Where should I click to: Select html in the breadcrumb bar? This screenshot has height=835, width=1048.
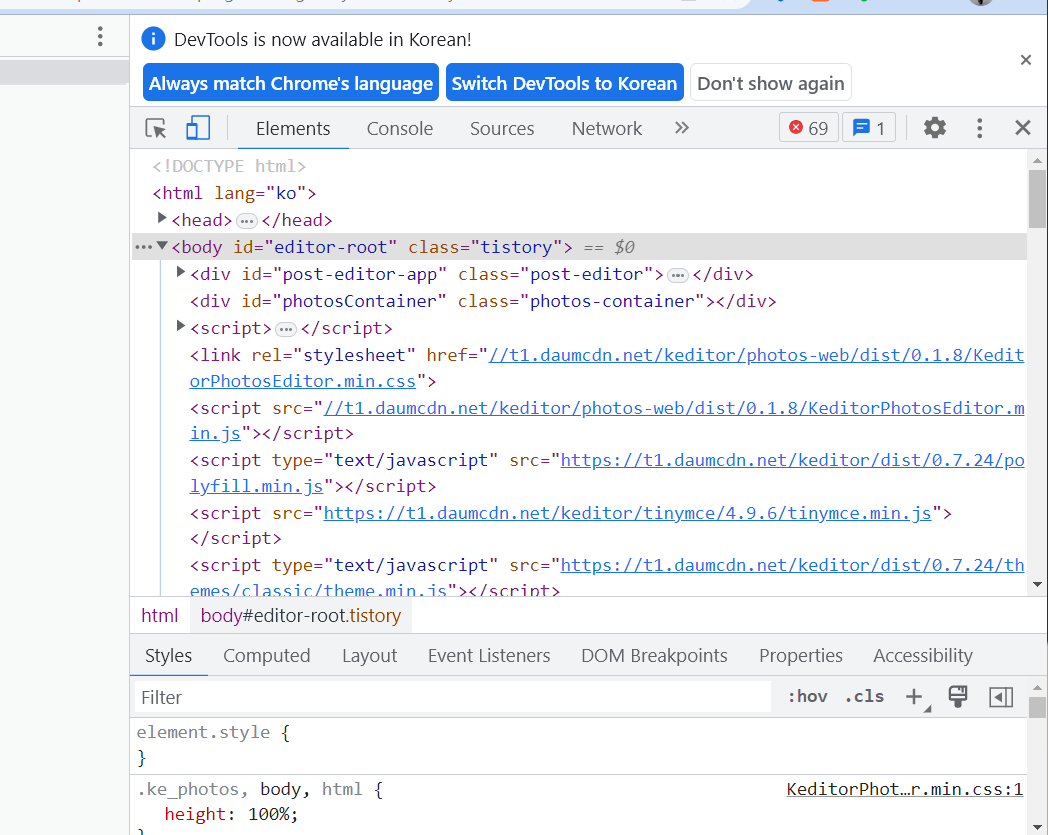(160, 615)
